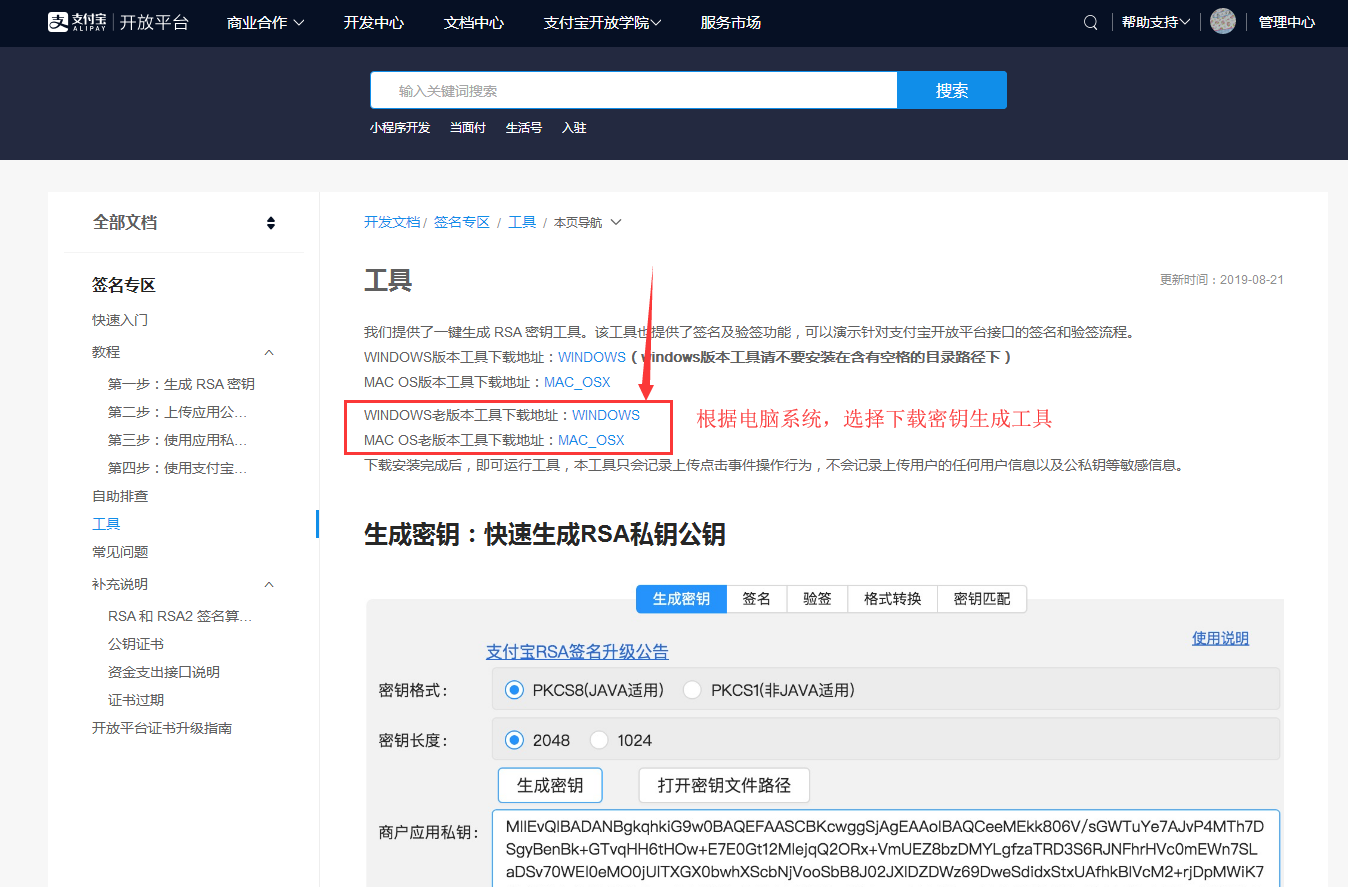This screenshot has height=887, width=1348.
Task: Choose 2048 key length
Action: (x=515, y=740)
